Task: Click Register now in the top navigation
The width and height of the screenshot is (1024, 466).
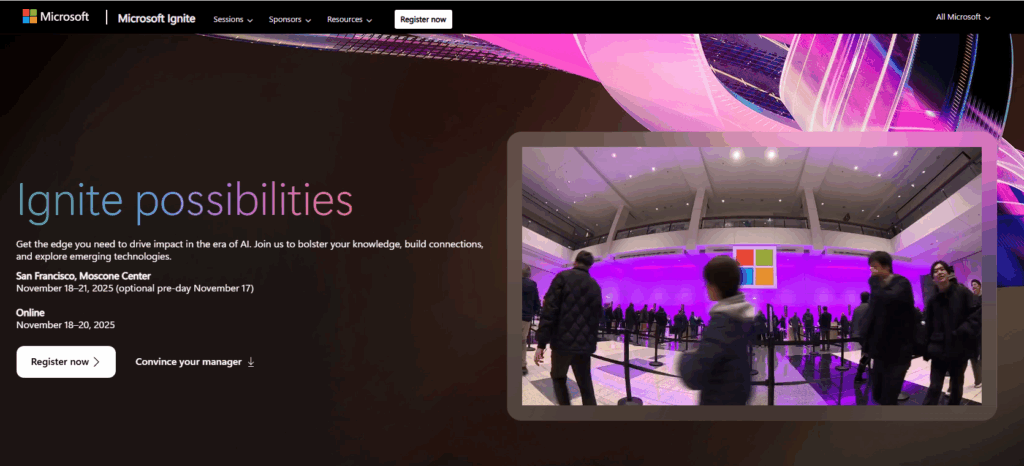Action: (423, 20)
